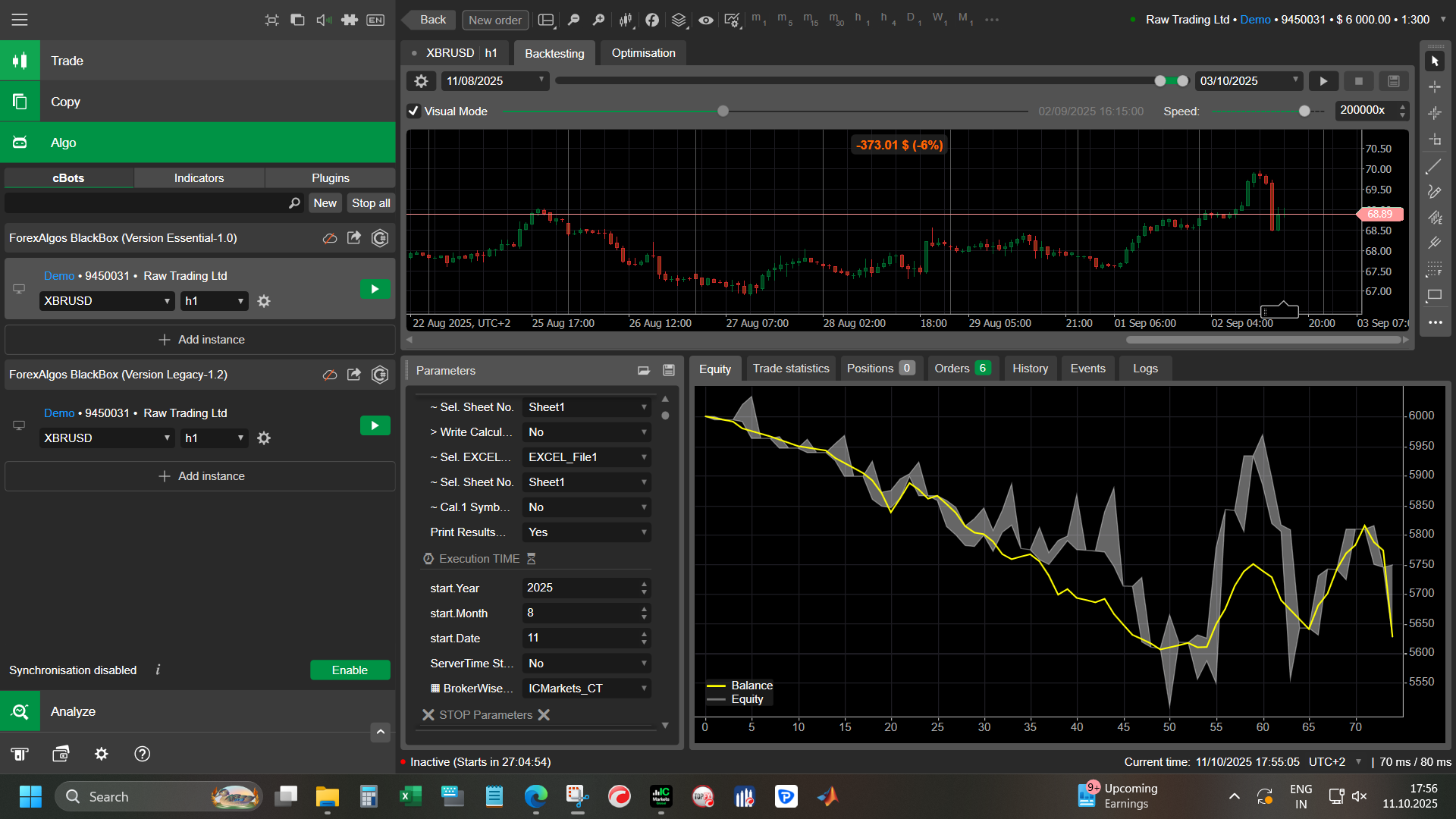The image size is (1456, 819).
Task: Open instance settings gear for Essential-1.0 bot
Action: pos(264,301)
